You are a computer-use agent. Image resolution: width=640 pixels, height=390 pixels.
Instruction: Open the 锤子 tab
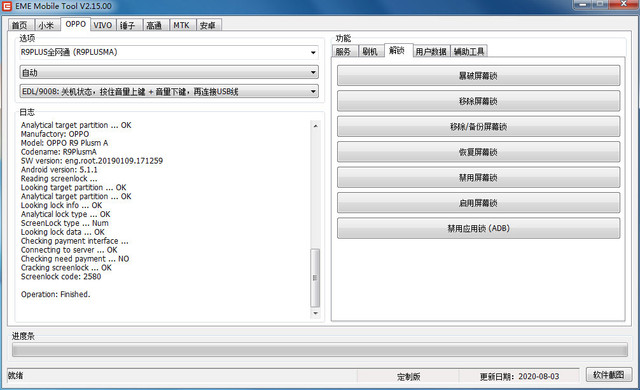129,25
